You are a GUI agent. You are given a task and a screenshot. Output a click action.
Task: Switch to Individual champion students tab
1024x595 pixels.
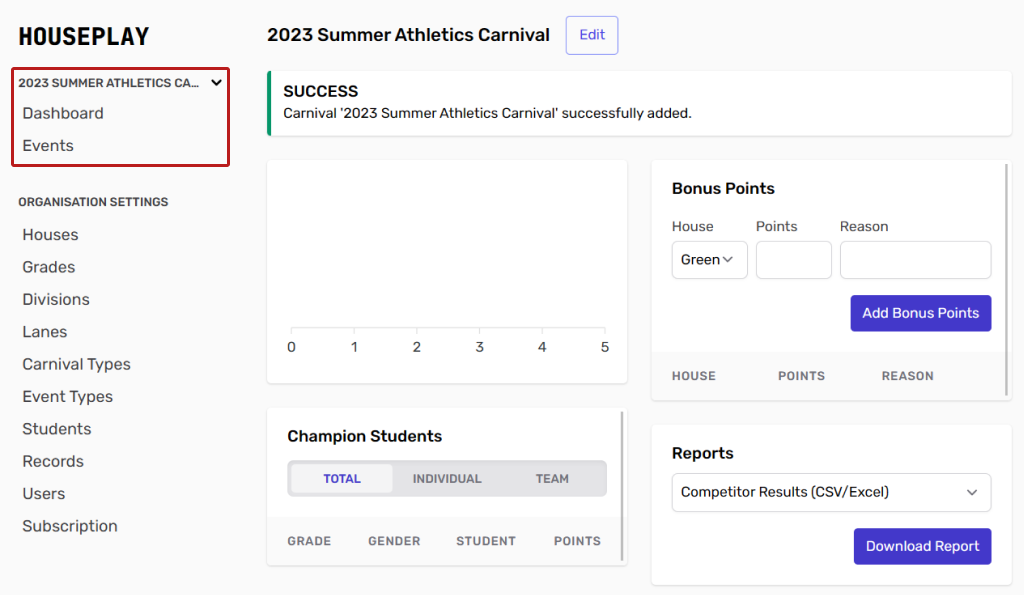(447, 479)
